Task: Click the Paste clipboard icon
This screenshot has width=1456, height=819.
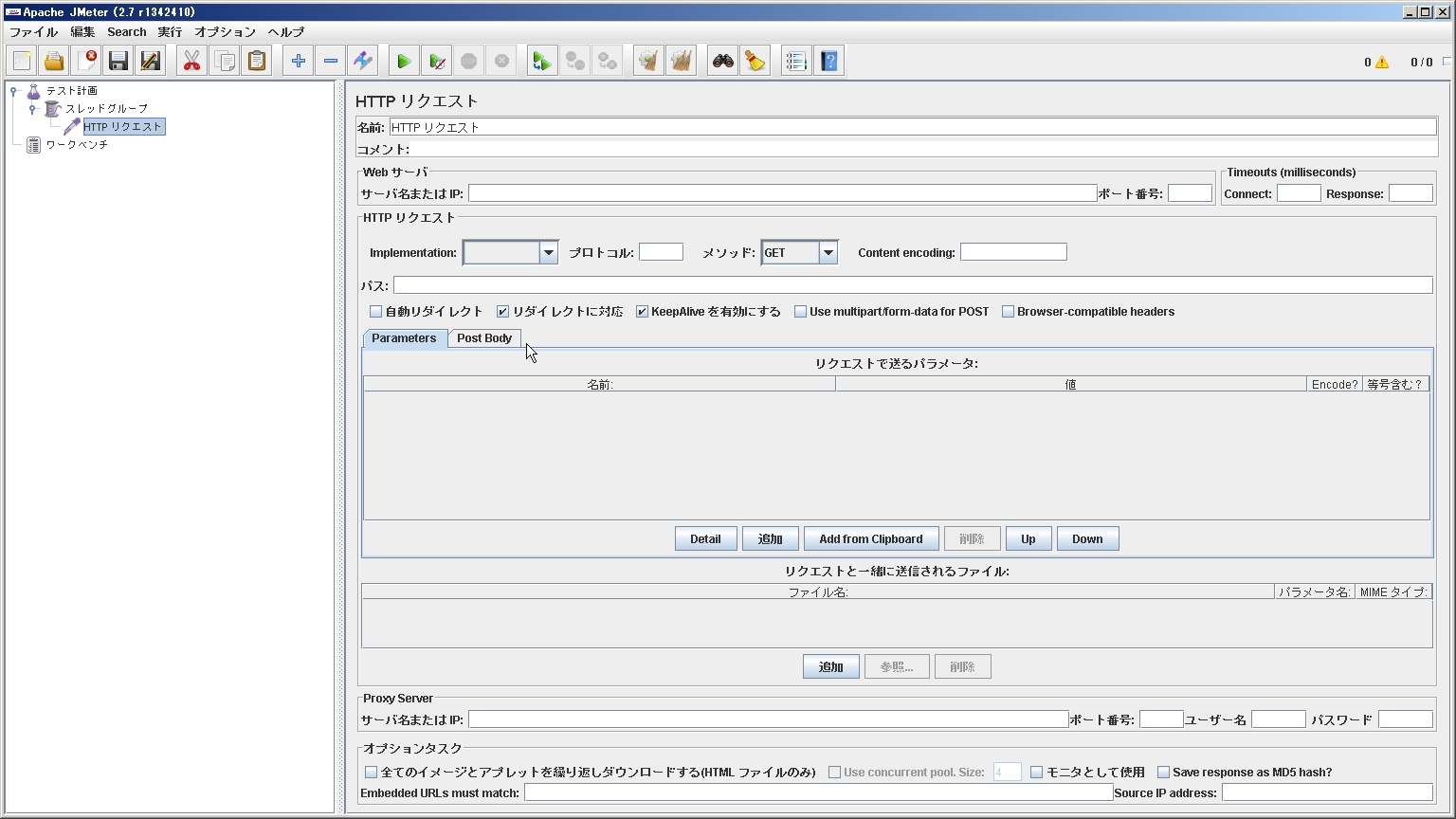Action: coord(257,62)
